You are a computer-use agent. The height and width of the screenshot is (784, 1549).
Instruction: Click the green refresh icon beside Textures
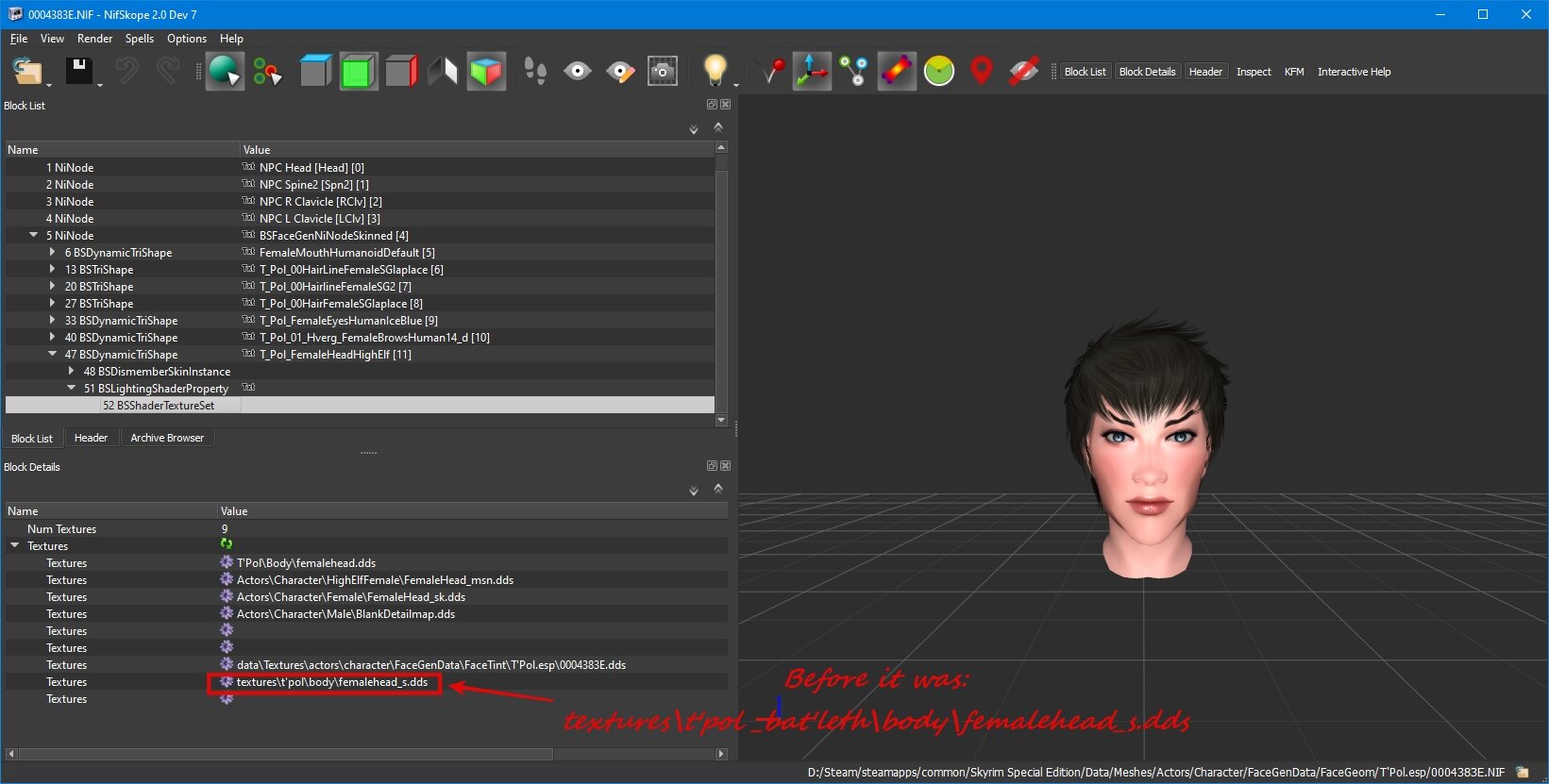pyautogui.click(x=227, y=544)
